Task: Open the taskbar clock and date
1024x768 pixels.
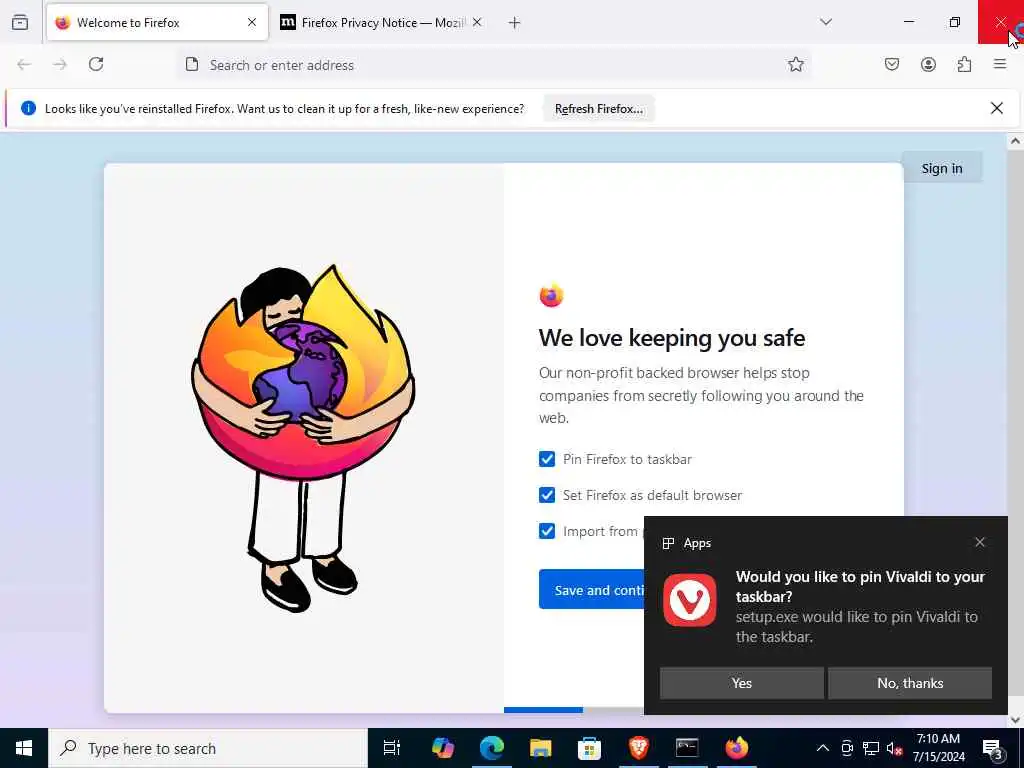Action: [x=938, y=748]
